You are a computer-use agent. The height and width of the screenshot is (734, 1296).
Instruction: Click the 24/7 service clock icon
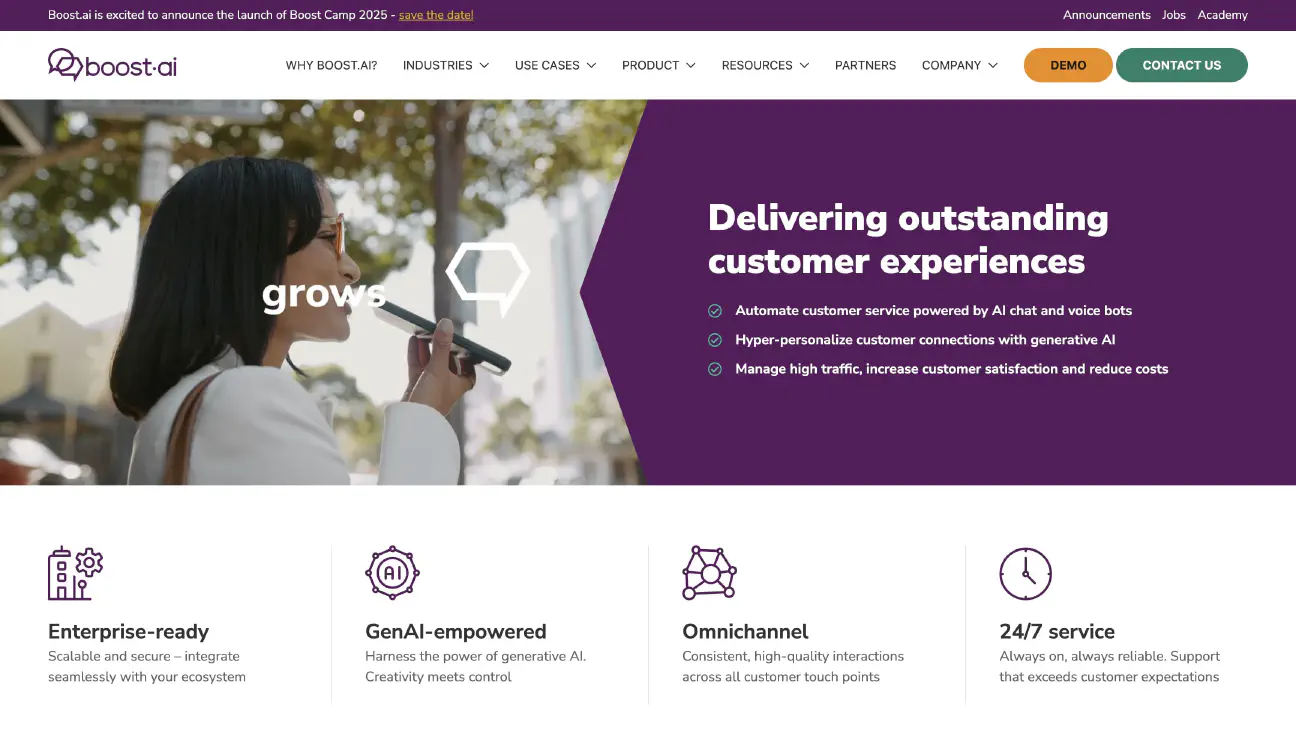pos(1026,573)
